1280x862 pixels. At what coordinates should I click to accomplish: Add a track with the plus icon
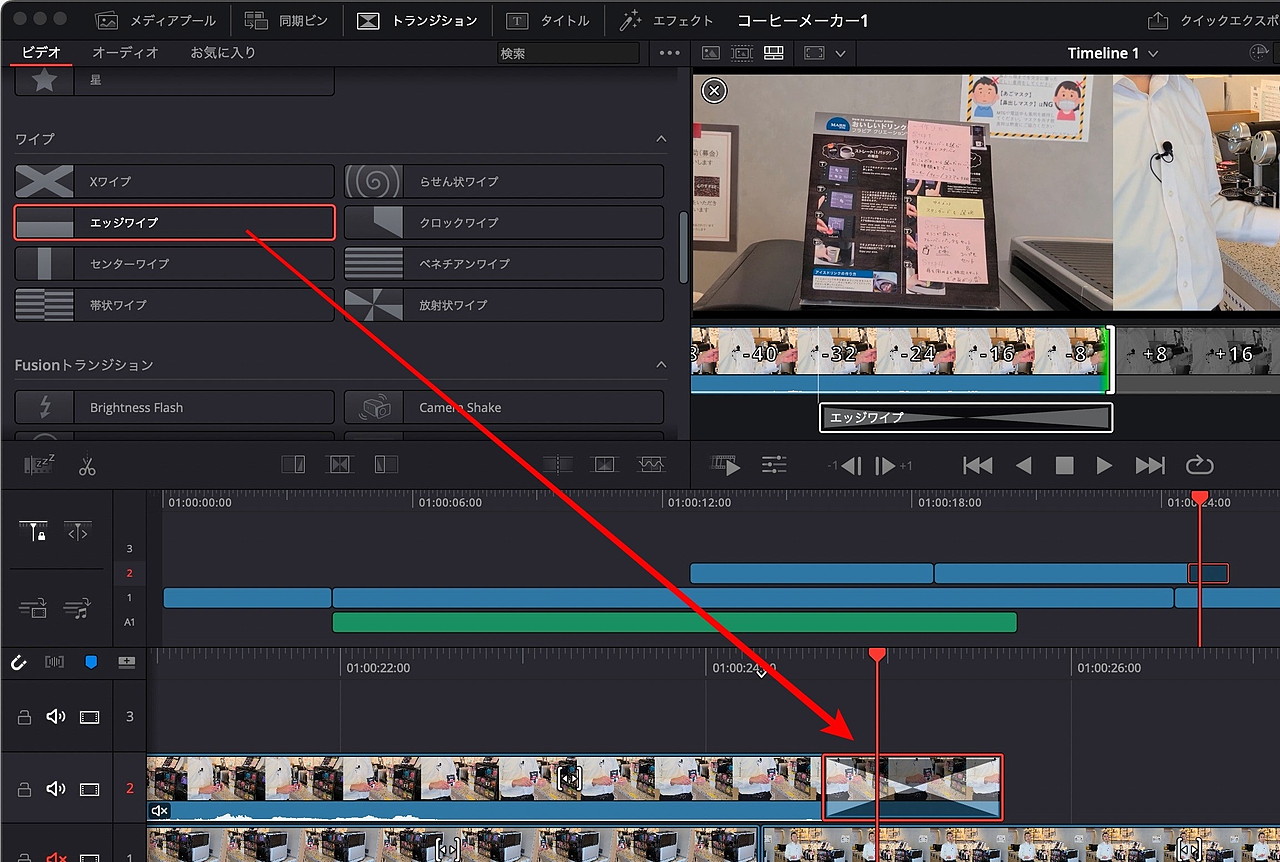point(127,662)
